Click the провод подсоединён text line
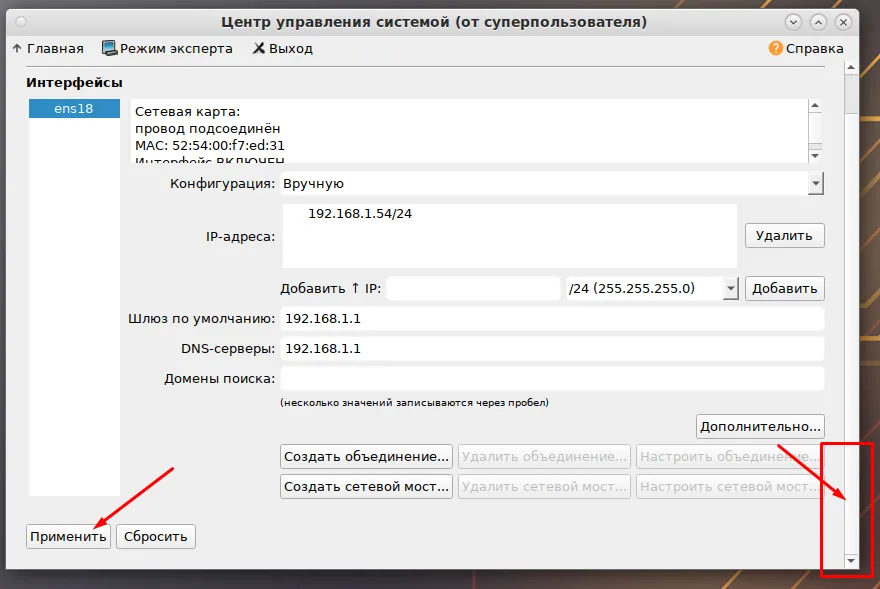This screenshot has width=880, height=589. click(207, 129)
